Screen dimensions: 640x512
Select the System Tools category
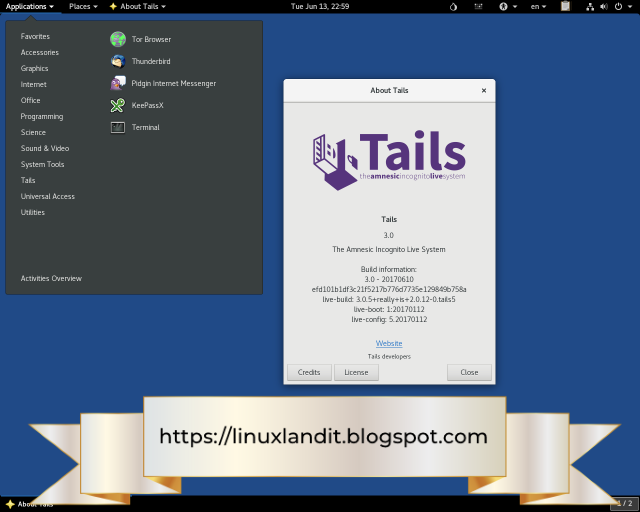(x=42, y=164)
